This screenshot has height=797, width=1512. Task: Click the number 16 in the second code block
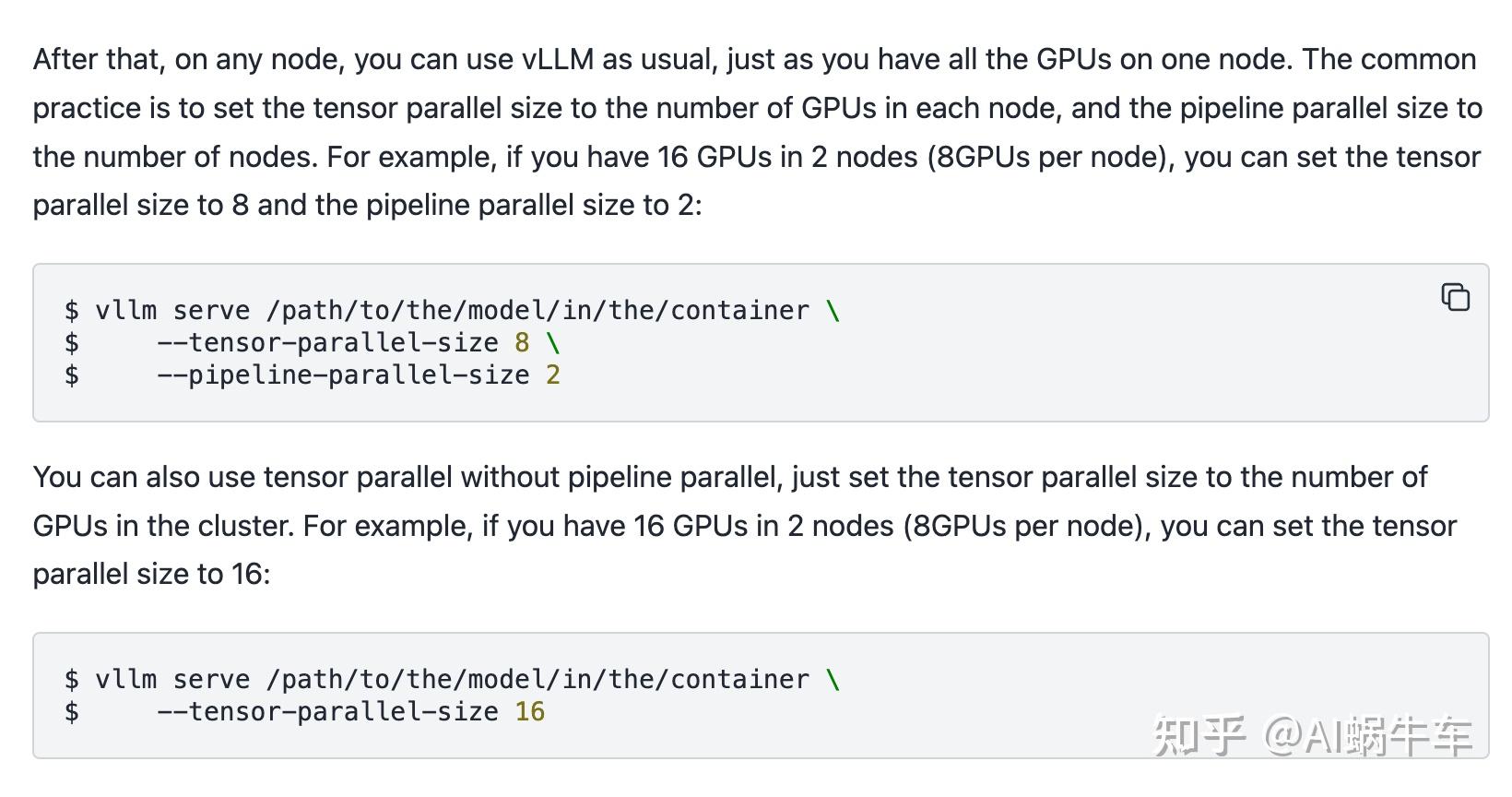[530, 712]
